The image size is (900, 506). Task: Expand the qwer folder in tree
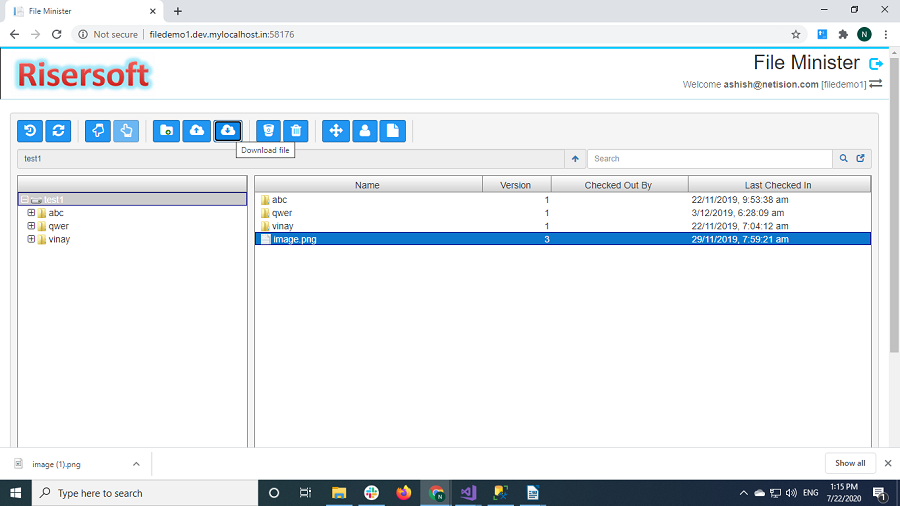point(31,226)
